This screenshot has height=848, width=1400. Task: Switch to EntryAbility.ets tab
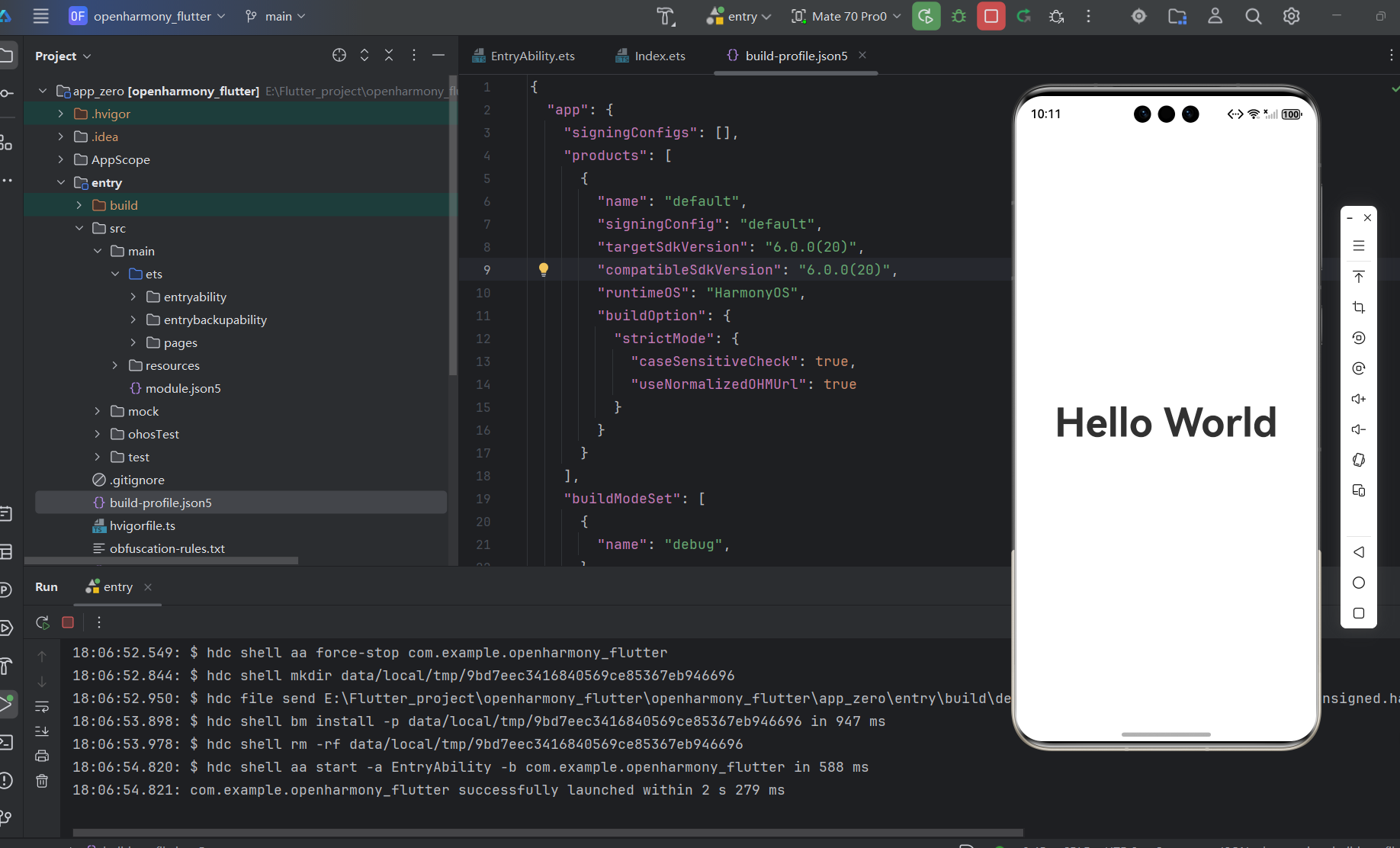tap(523, 56)
